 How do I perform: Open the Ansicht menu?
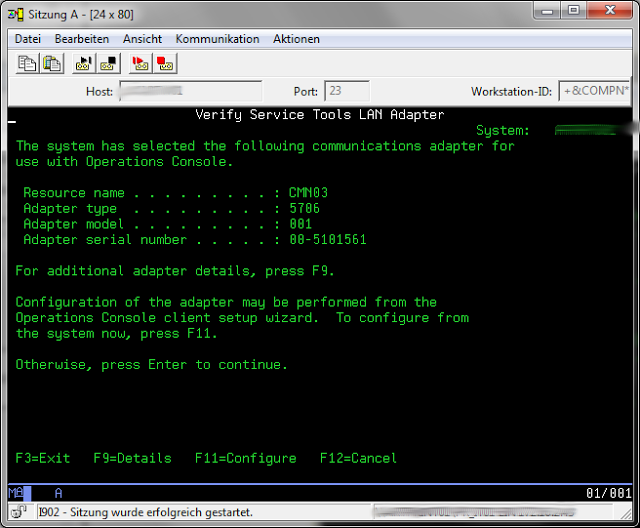tap(142, 39)
